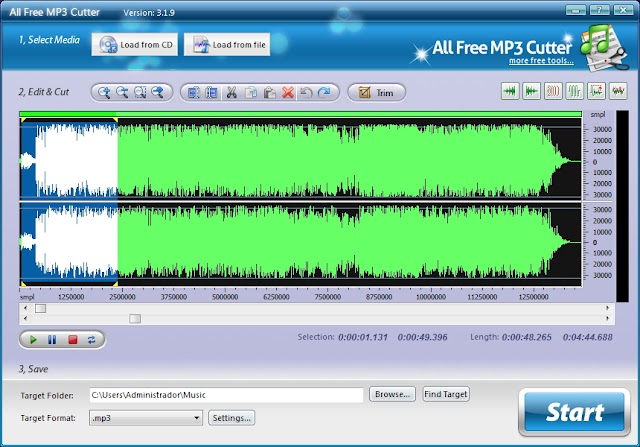Screen dimensions: 640x447
Task: Click the '2, Edit & Cut' label
Action: click(x=44, y=92)
